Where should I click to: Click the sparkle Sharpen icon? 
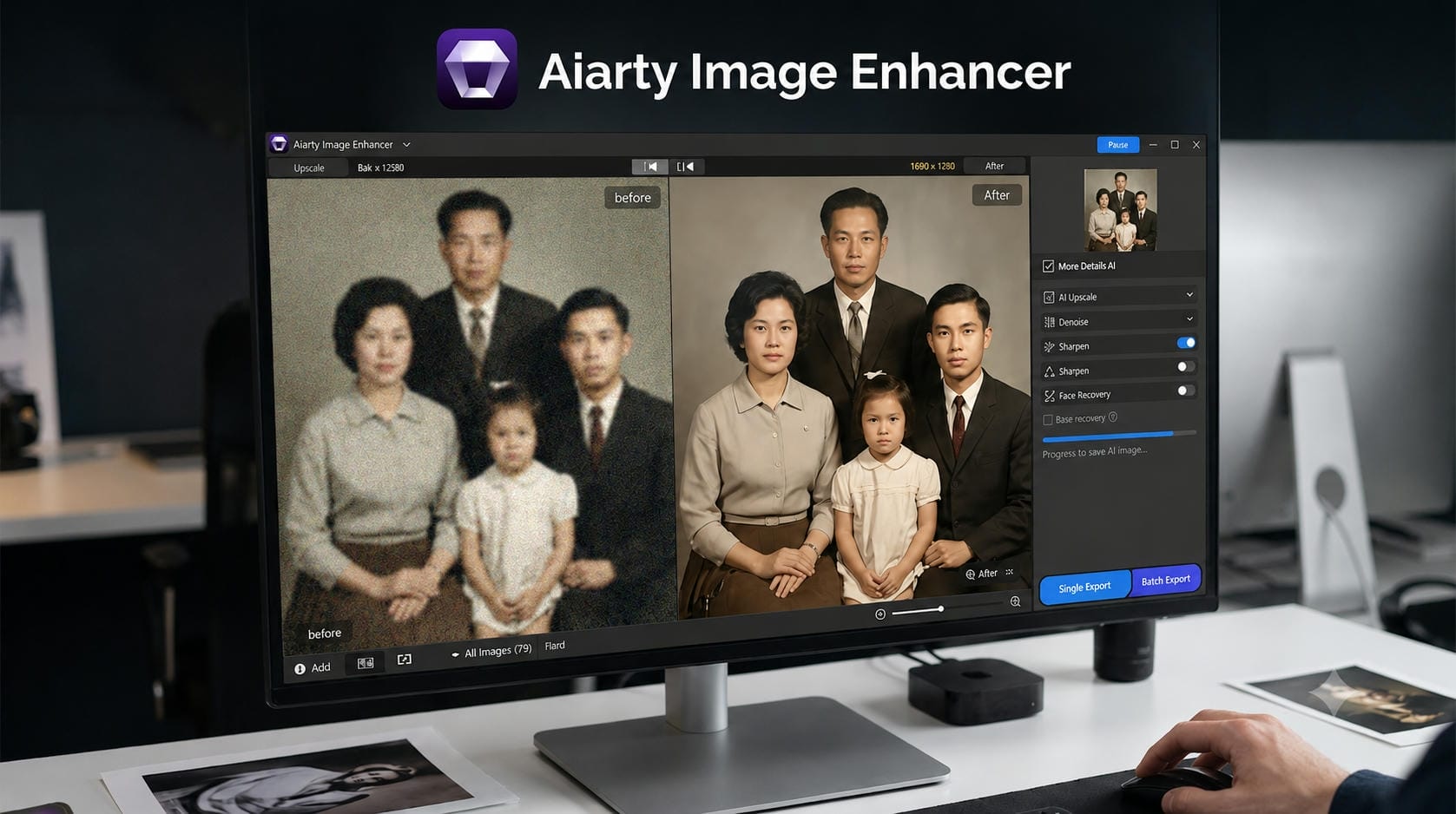tap(1049, 346)
